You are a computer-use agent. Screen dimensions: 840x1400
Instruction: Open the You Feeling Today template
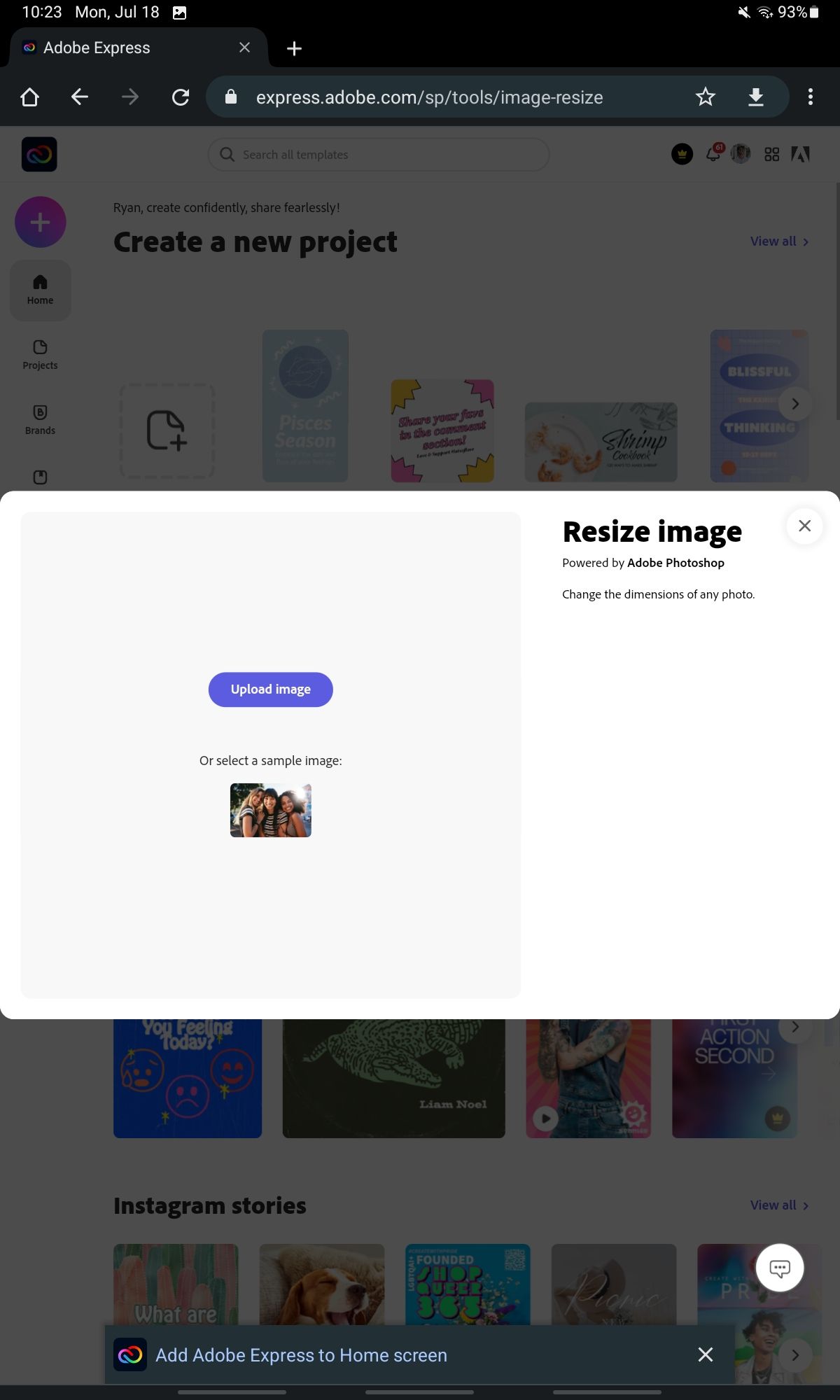click(x=188, y=1079)
